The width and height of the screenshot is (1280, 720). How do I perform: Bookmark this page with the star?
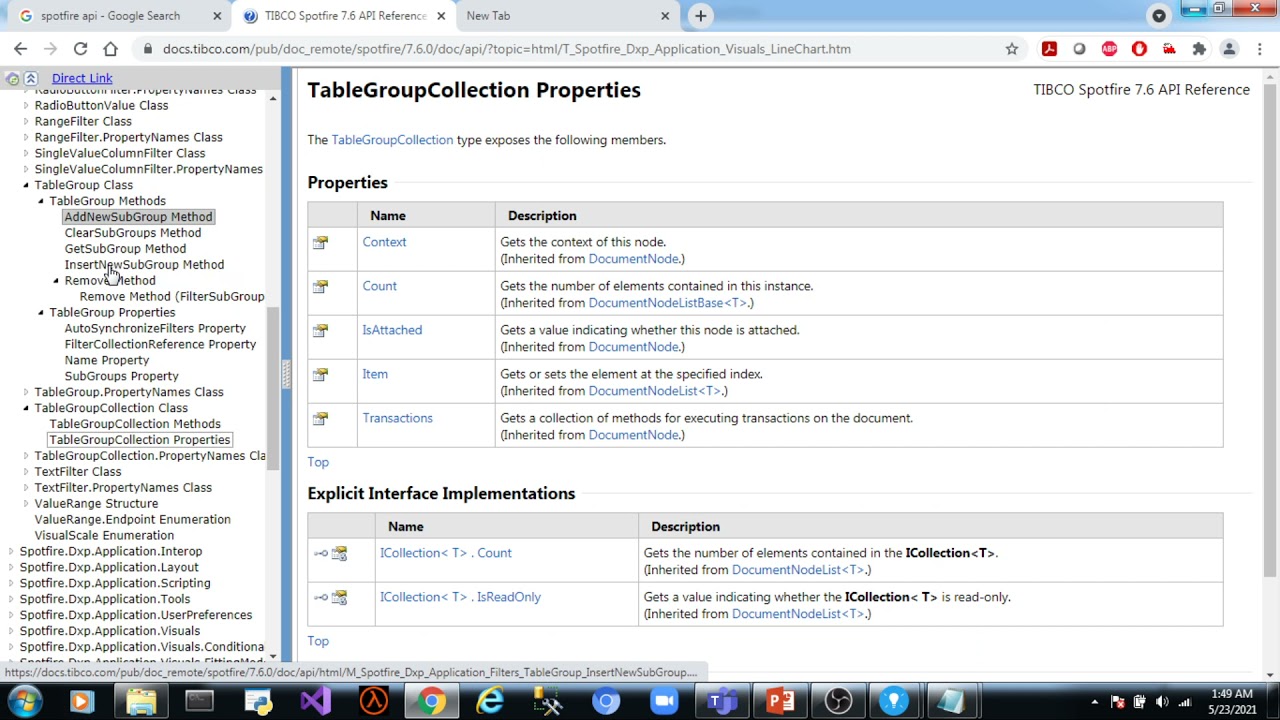click(x=1011, y=48)
